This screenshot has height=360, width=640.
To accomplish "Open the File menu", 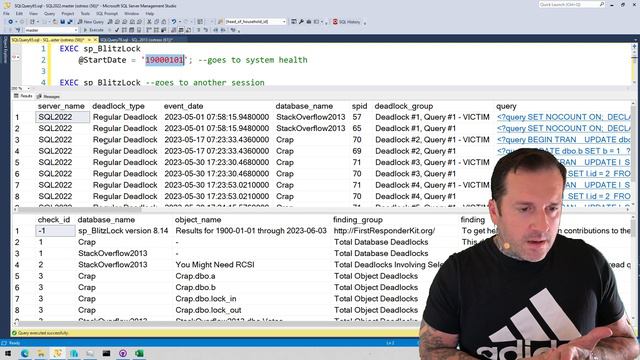I will click(6, 13).
